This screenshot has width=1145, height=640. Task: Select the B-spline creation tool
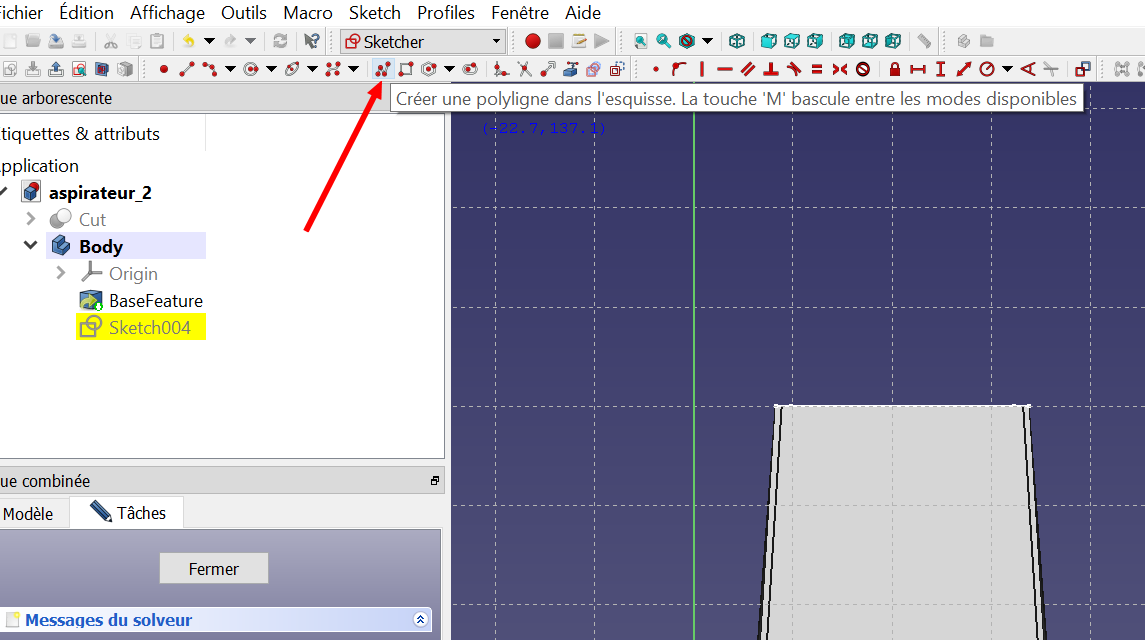pos(333,69)
